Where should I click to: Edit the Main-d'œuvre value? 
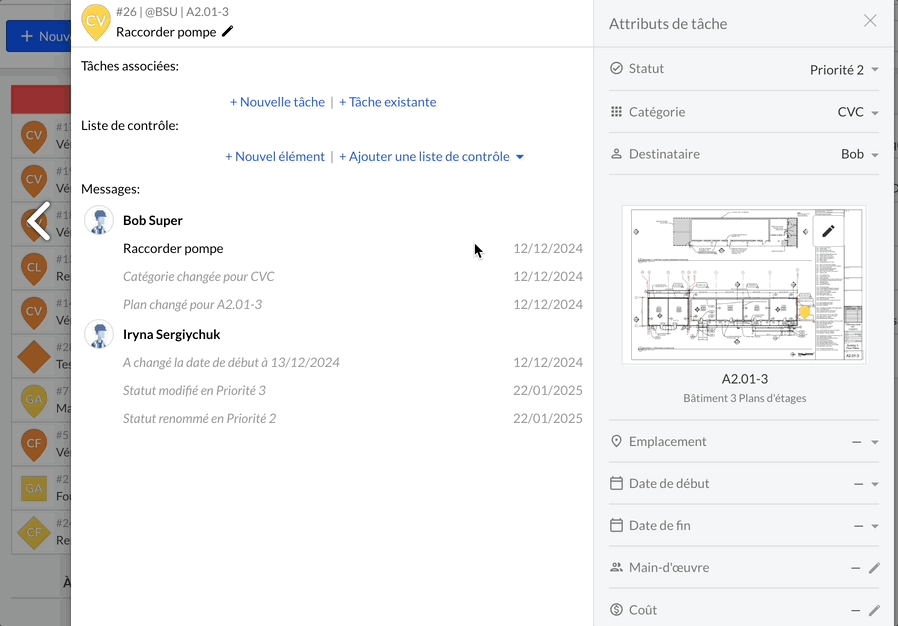click(x=873, y=568)
